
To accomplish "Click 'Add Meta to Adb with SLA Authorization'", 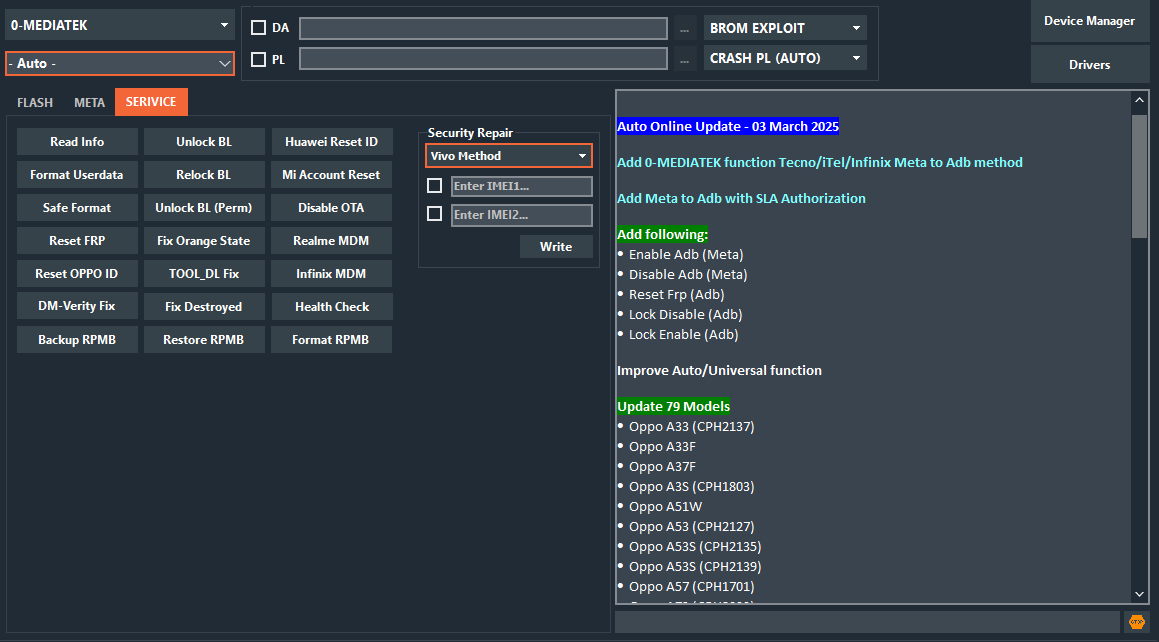I will click(x=741, y=198).
